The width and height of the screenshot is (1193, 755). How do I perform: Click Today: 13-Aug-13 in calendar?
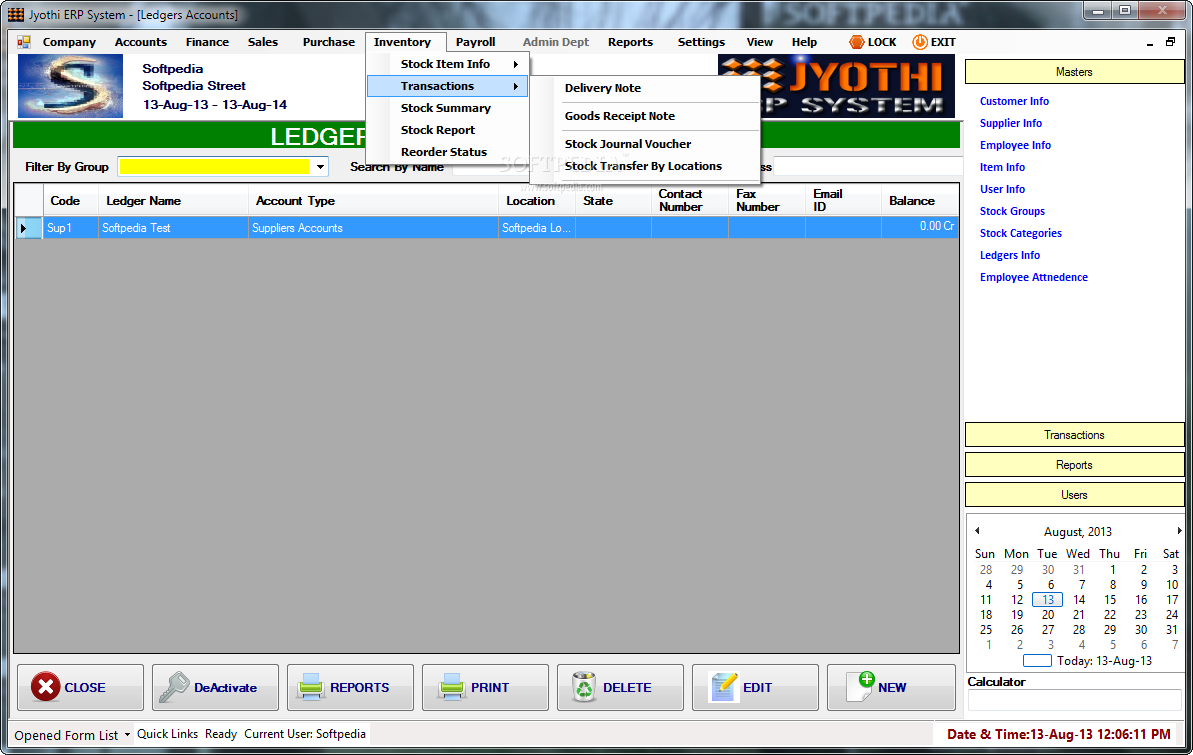click(1088, 661)
